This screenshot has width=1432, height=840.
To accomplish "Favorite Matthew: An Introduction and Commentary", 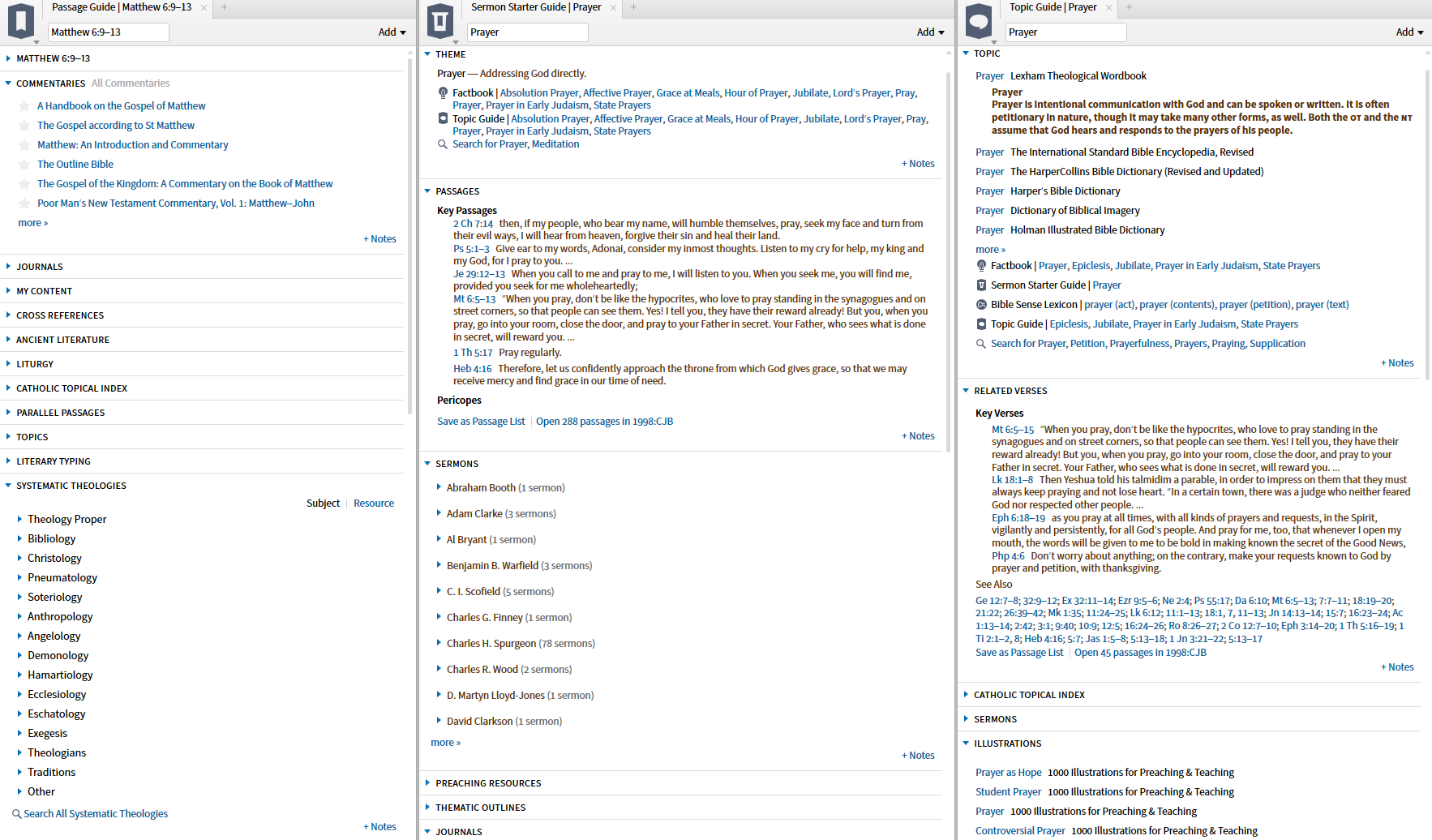I will coord(24,145).
